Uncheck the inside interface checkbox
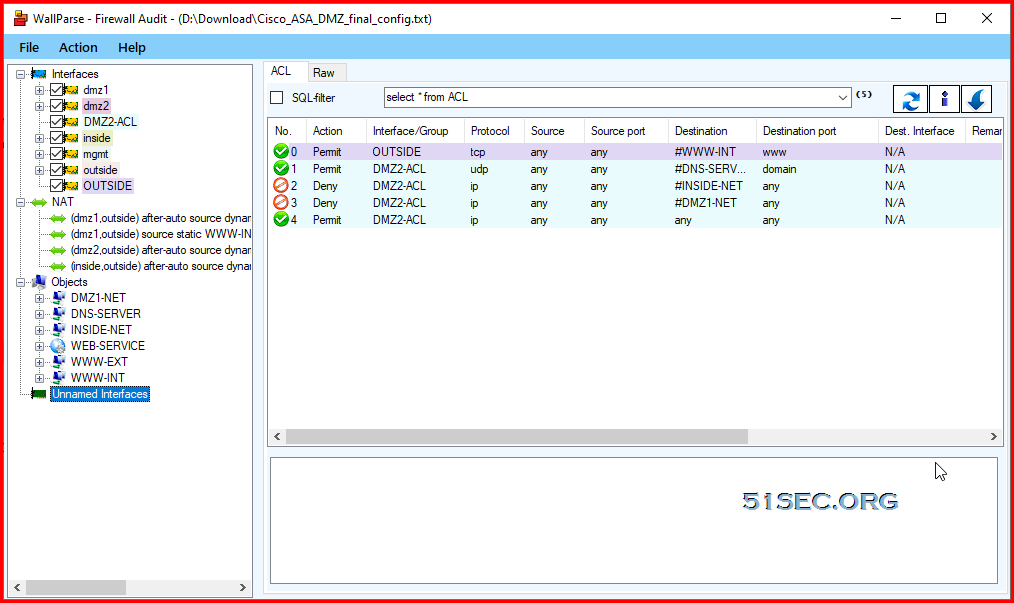This screenshot has height=603, width=1014. [56, 138]
